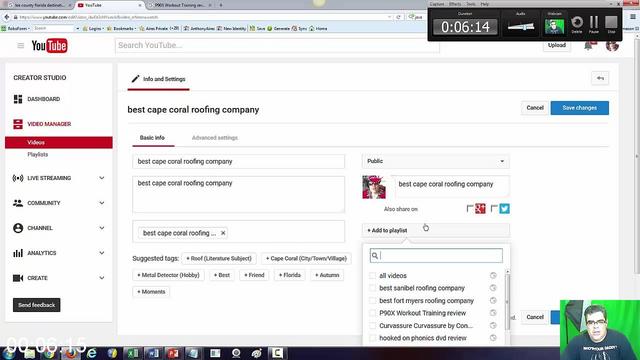
Task: Switch to the Advanced settings tab
Action: 215,138
